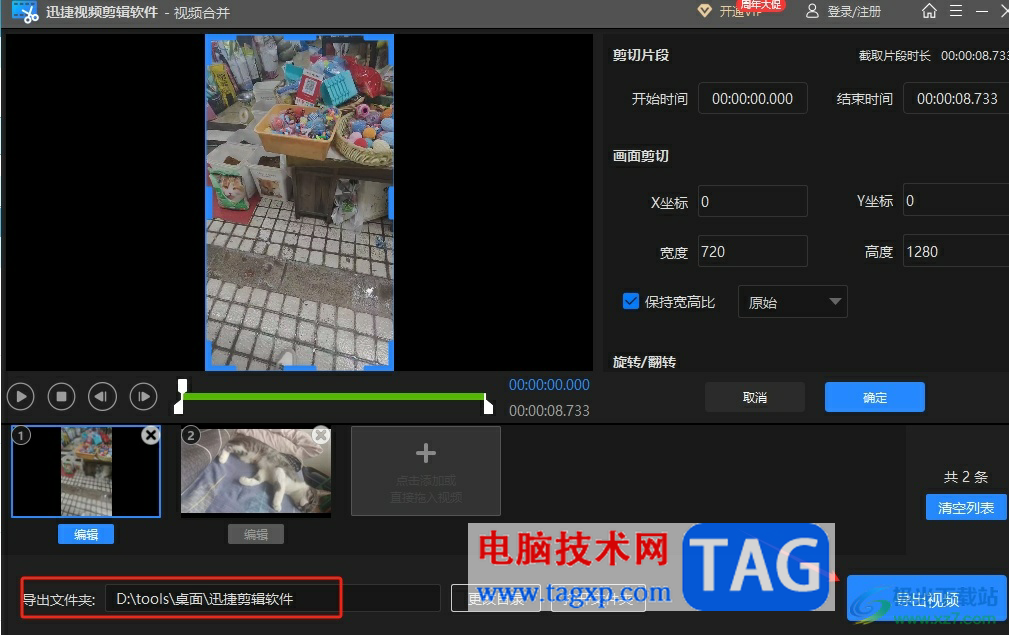Step back to the previous frame
1009x635 pixels.
point(102,396)
